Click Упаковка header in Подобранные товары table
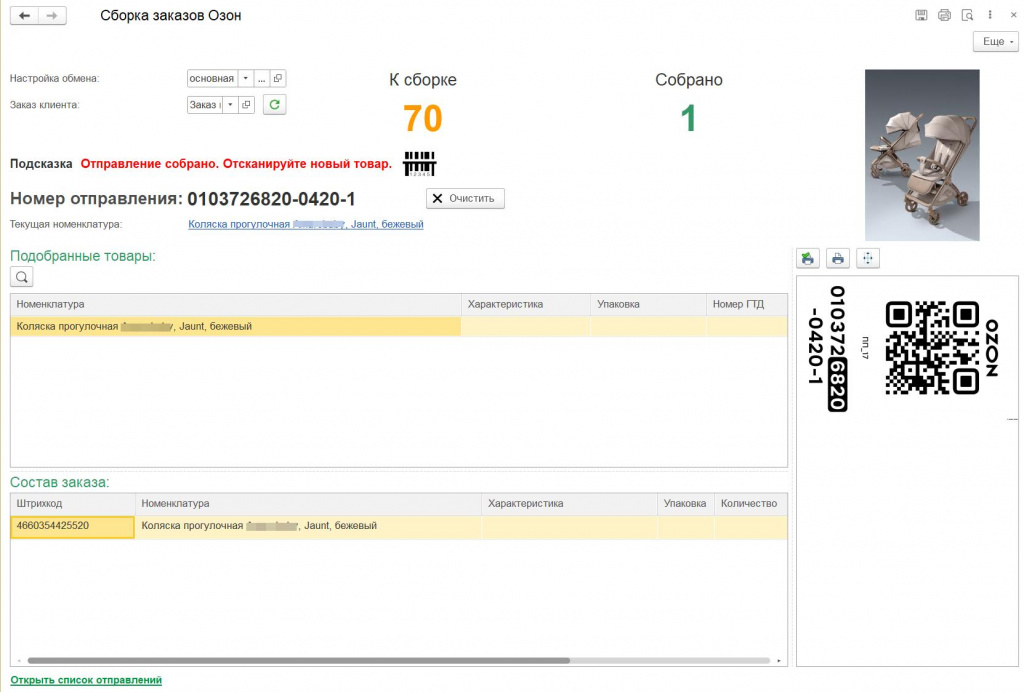Screen dimensions: 1024x692 tap(648, 304)
